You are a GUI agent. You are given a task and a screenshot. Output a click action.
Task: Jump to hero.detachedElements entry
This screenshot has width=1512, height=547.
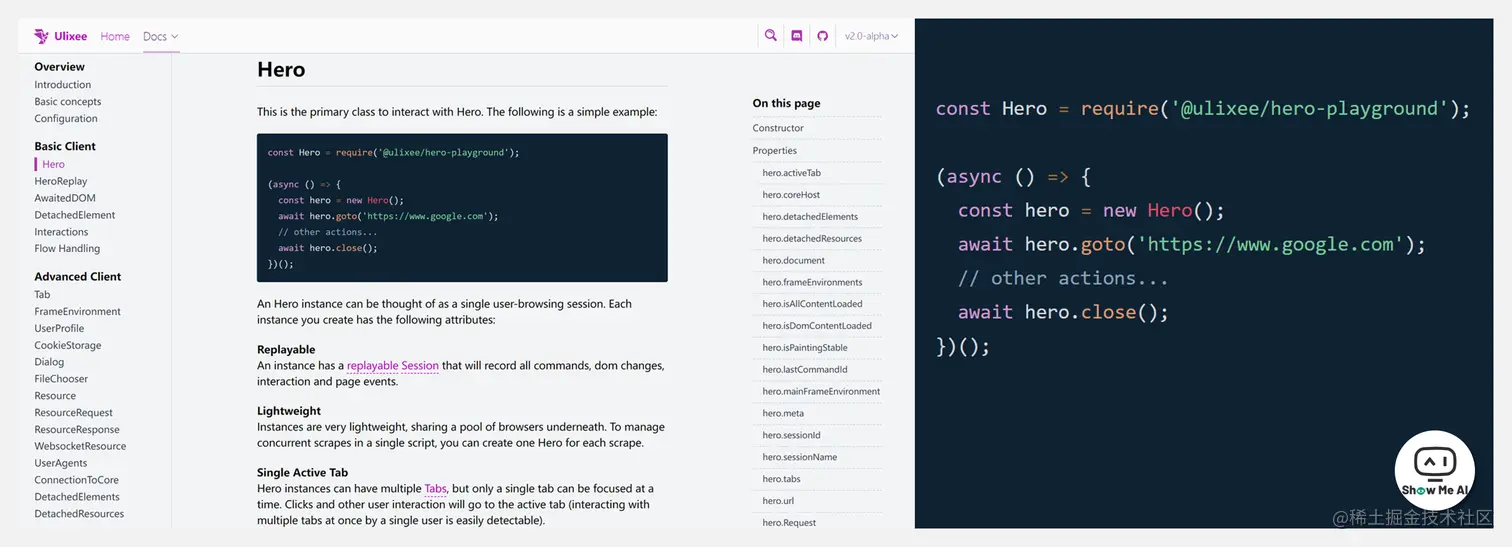coord(810,217)
